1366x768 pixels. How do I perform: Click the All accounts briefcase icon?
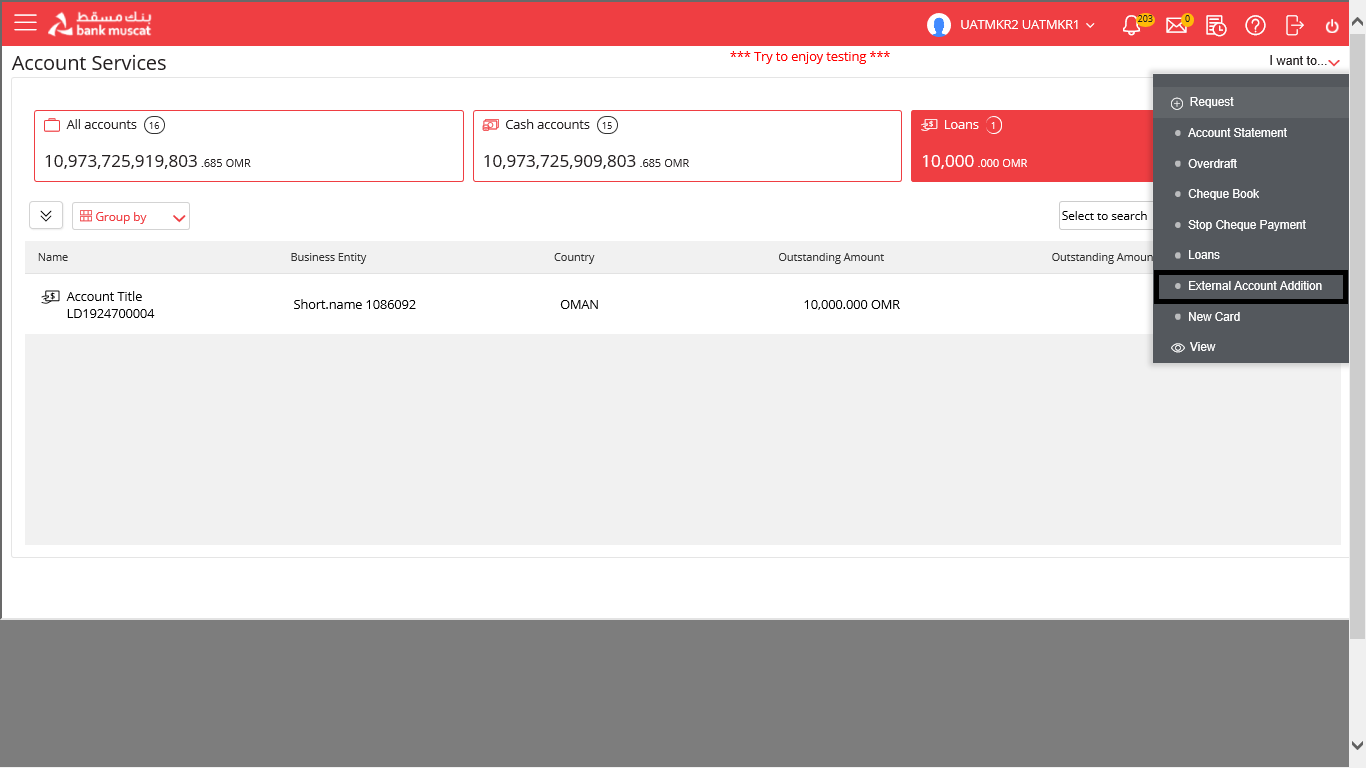click(x=52, y=125)
